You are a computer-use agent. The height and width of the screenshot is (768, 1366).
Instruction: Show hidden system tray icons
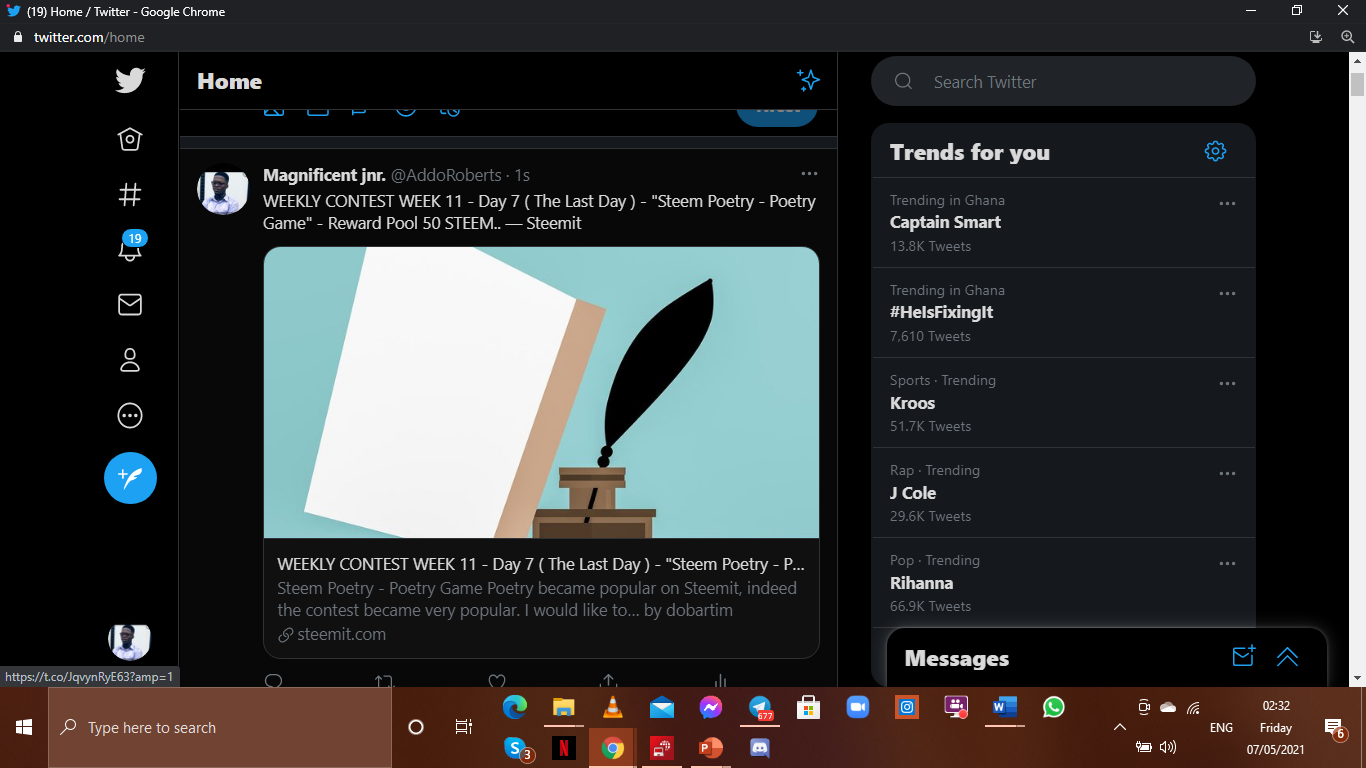[1119, 728]
